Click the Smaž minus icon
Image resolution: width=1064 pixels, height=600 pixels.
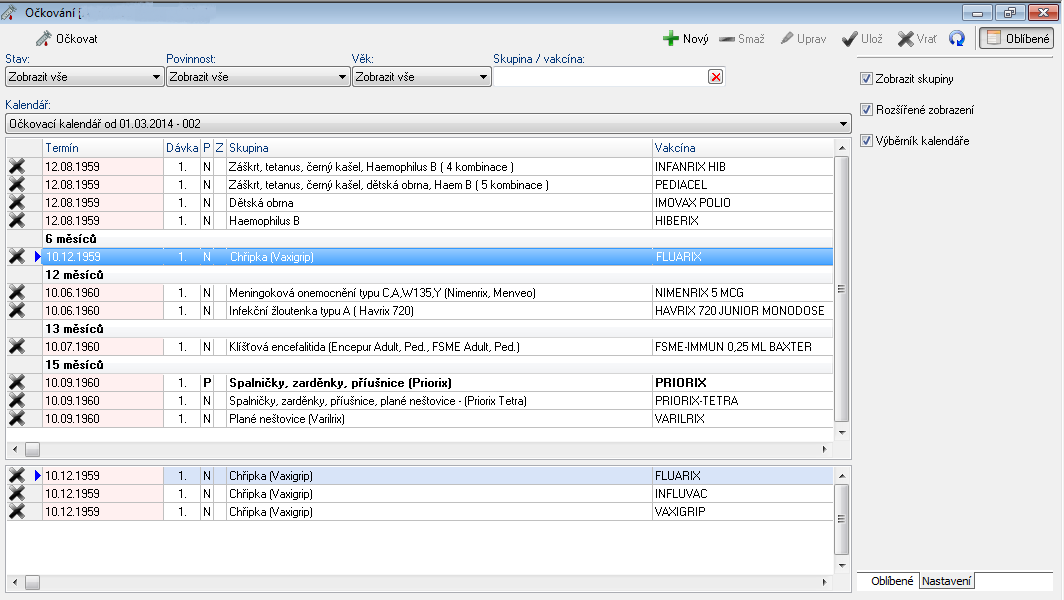point(727,39)
